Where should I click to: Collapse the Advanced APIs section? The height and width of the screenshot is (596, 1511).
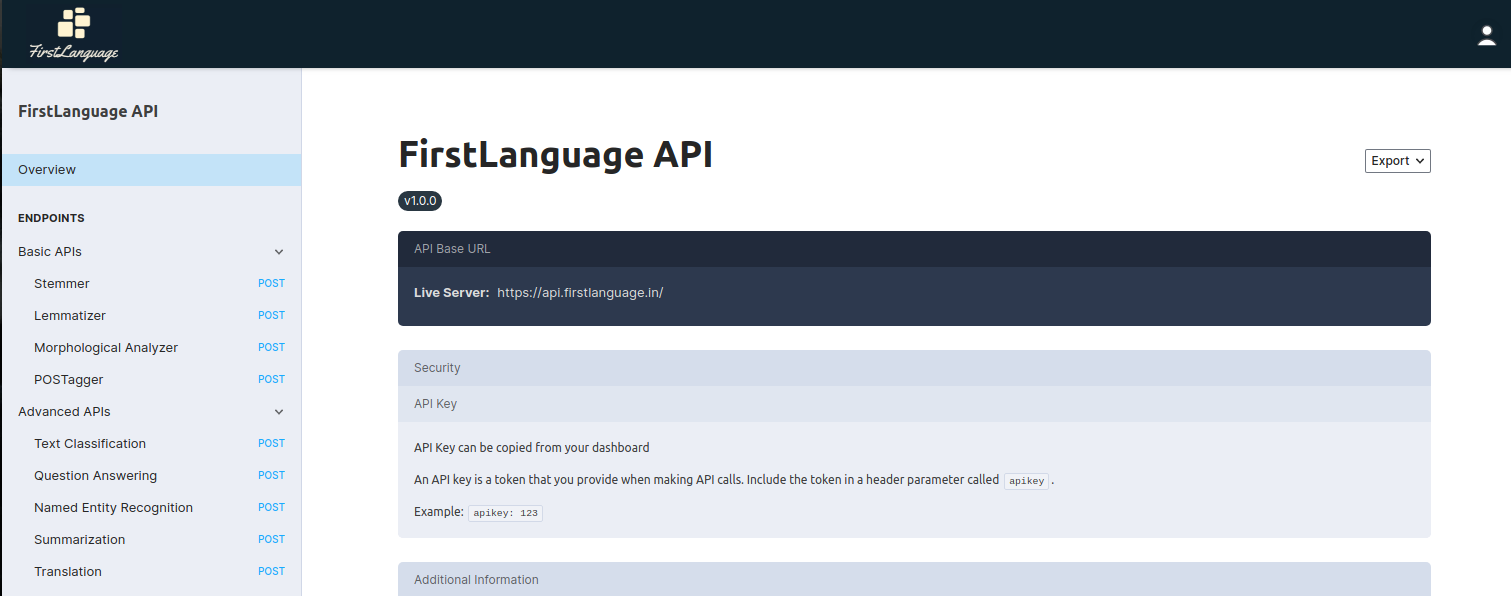[279, 412]
